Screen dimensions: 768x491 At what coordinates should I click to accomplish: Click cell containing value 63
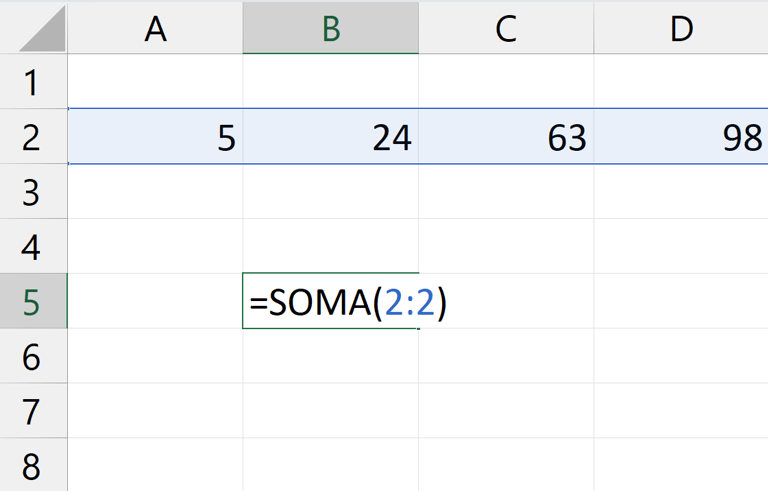506,137
